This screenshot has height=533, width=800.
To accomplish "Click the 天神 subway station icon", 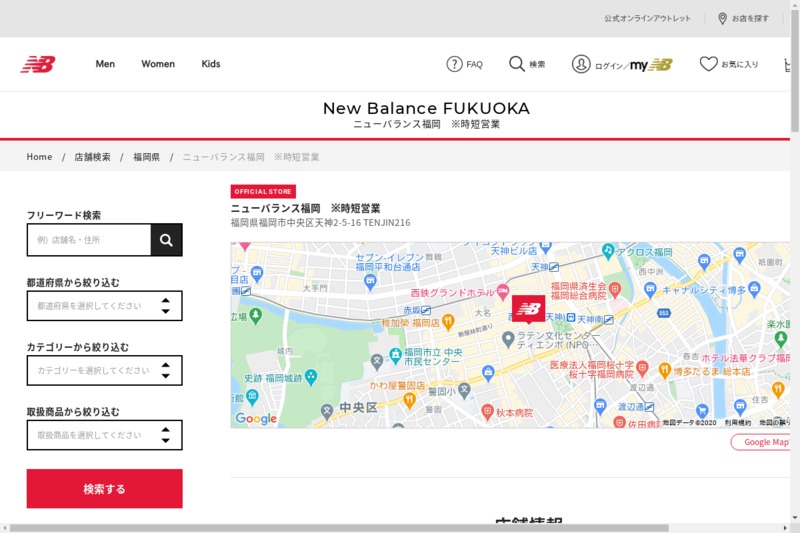I will pyautogui.click(x=554, y=267).
